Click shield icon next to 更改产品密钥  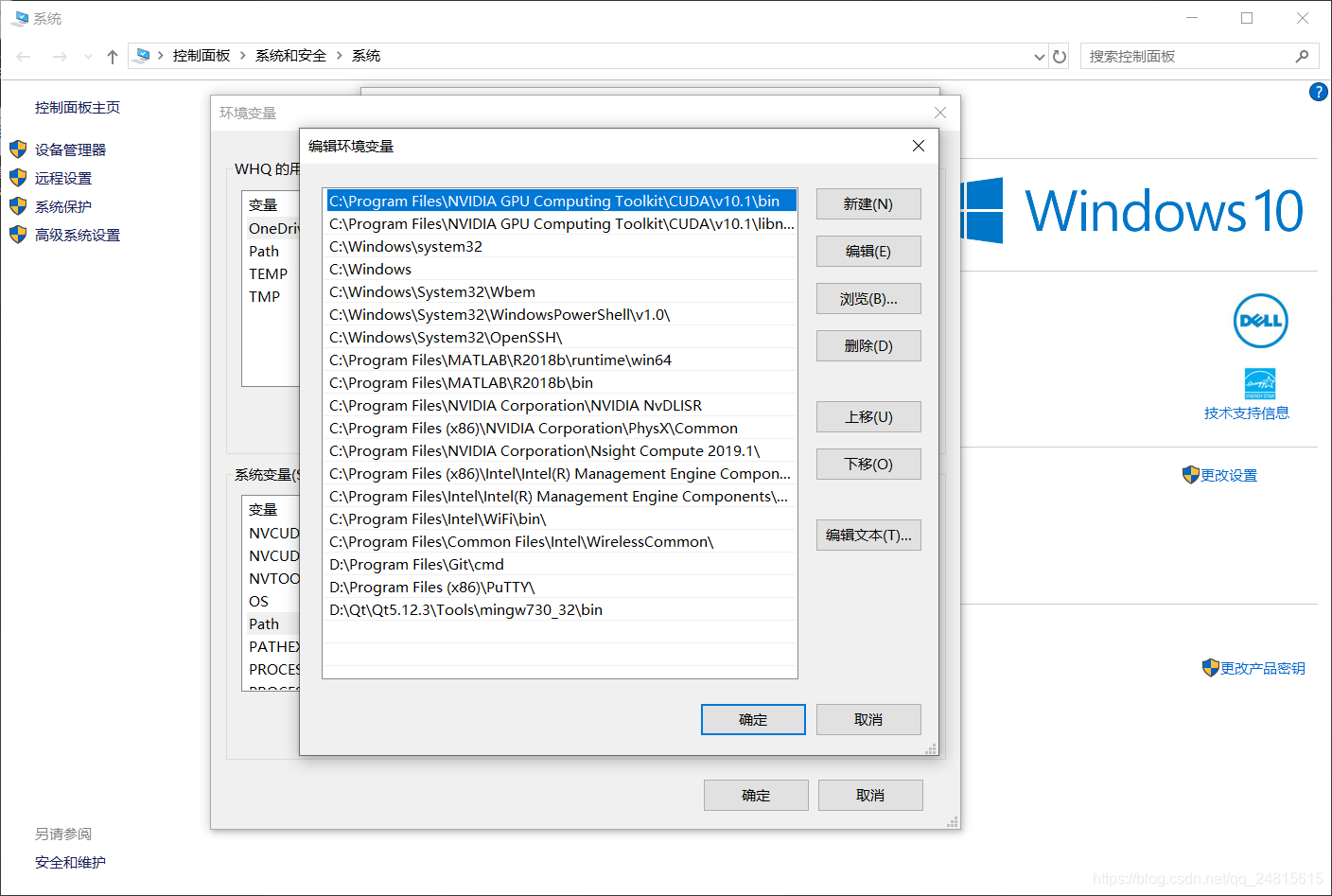pyautogui.click(x=1211, y=668)
